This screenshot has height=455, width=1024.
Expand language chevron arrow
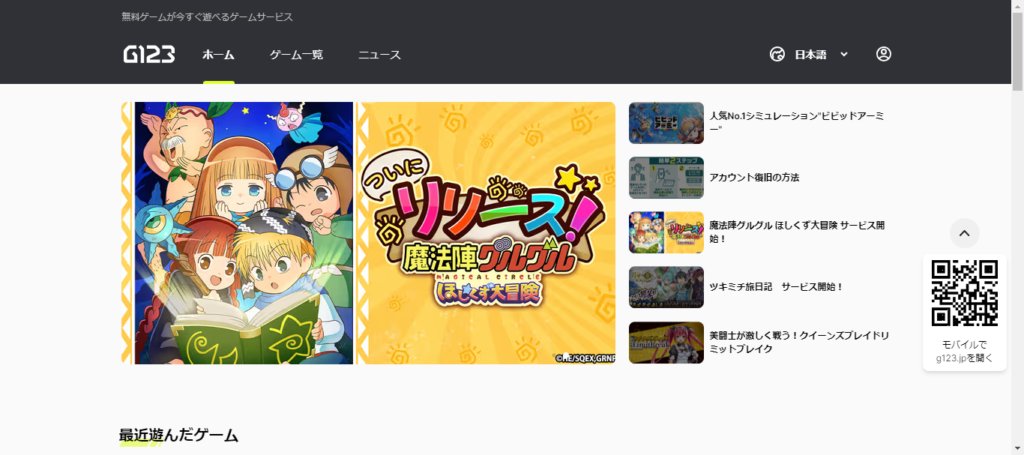[844, 54]
